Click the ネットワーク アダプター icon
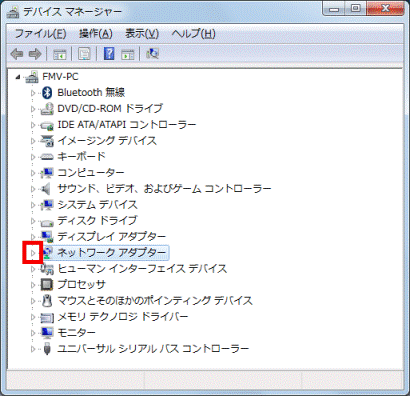The height and width of the screenshot is (396, 410). (x=48, y=253)
